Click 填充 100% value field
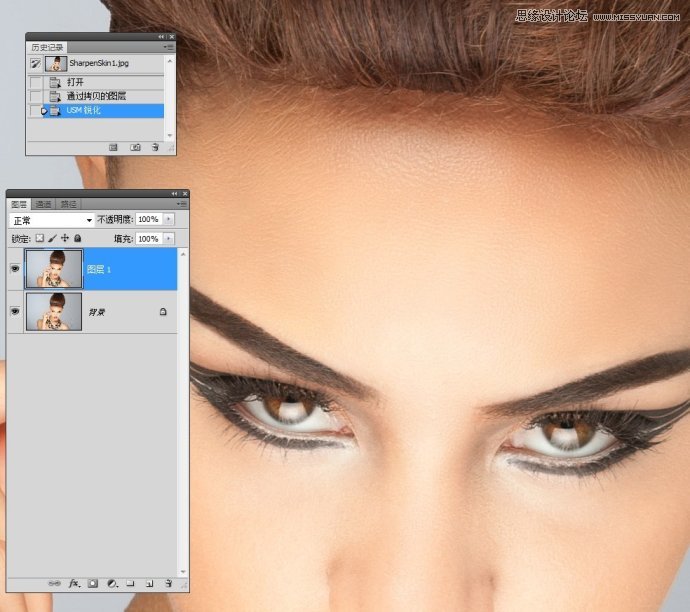Image resolution: width=690 pixels, height=612 pixels. 149,238
